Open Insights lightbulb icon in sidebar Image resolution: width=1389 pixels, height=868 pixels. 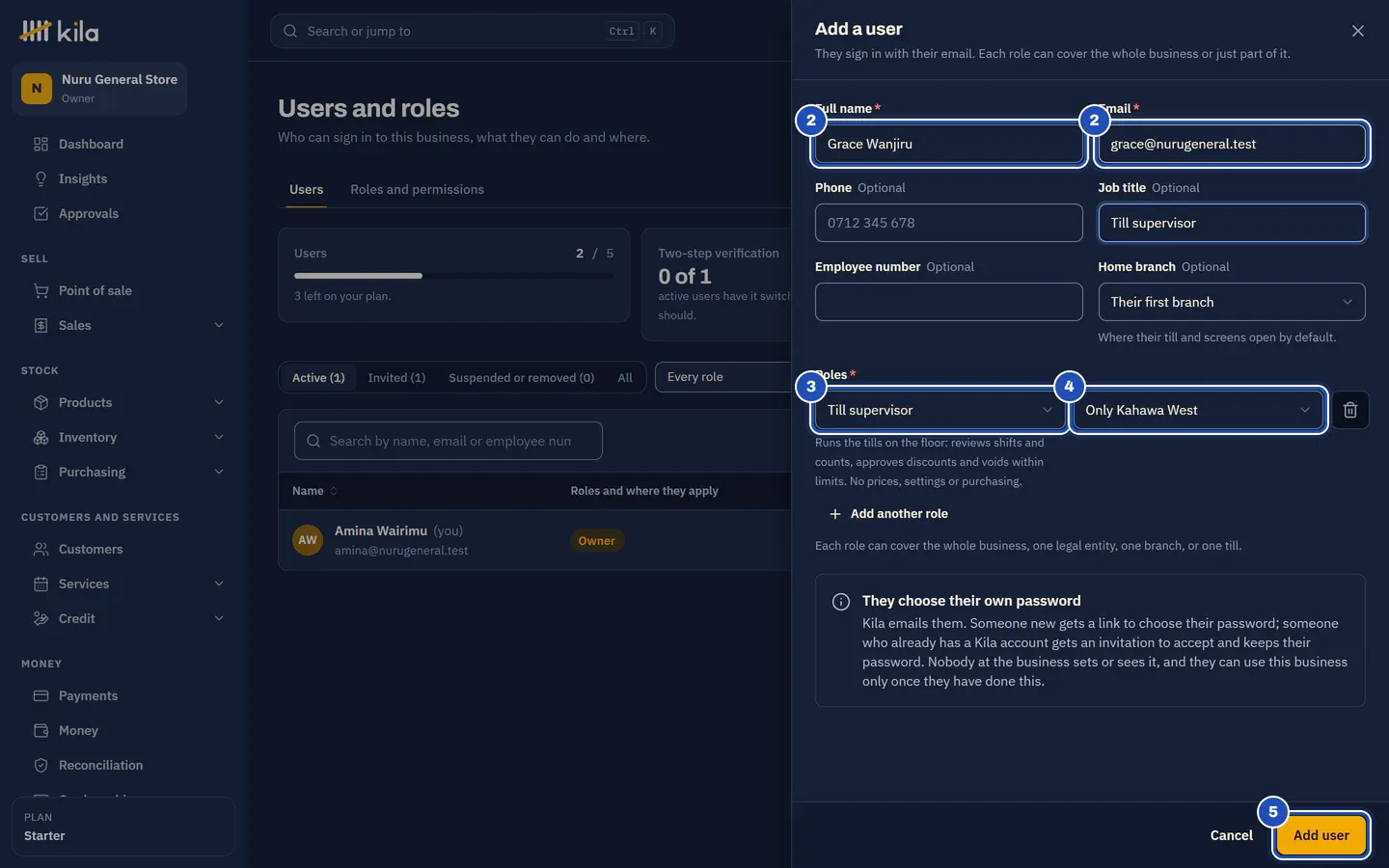41,179
